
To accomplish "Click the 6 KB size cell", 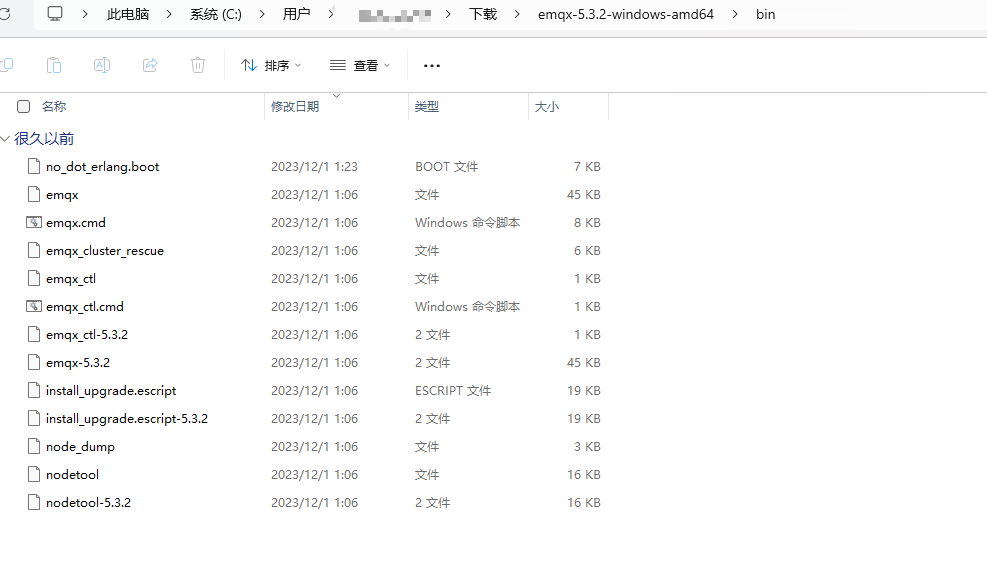I will 587,251.
